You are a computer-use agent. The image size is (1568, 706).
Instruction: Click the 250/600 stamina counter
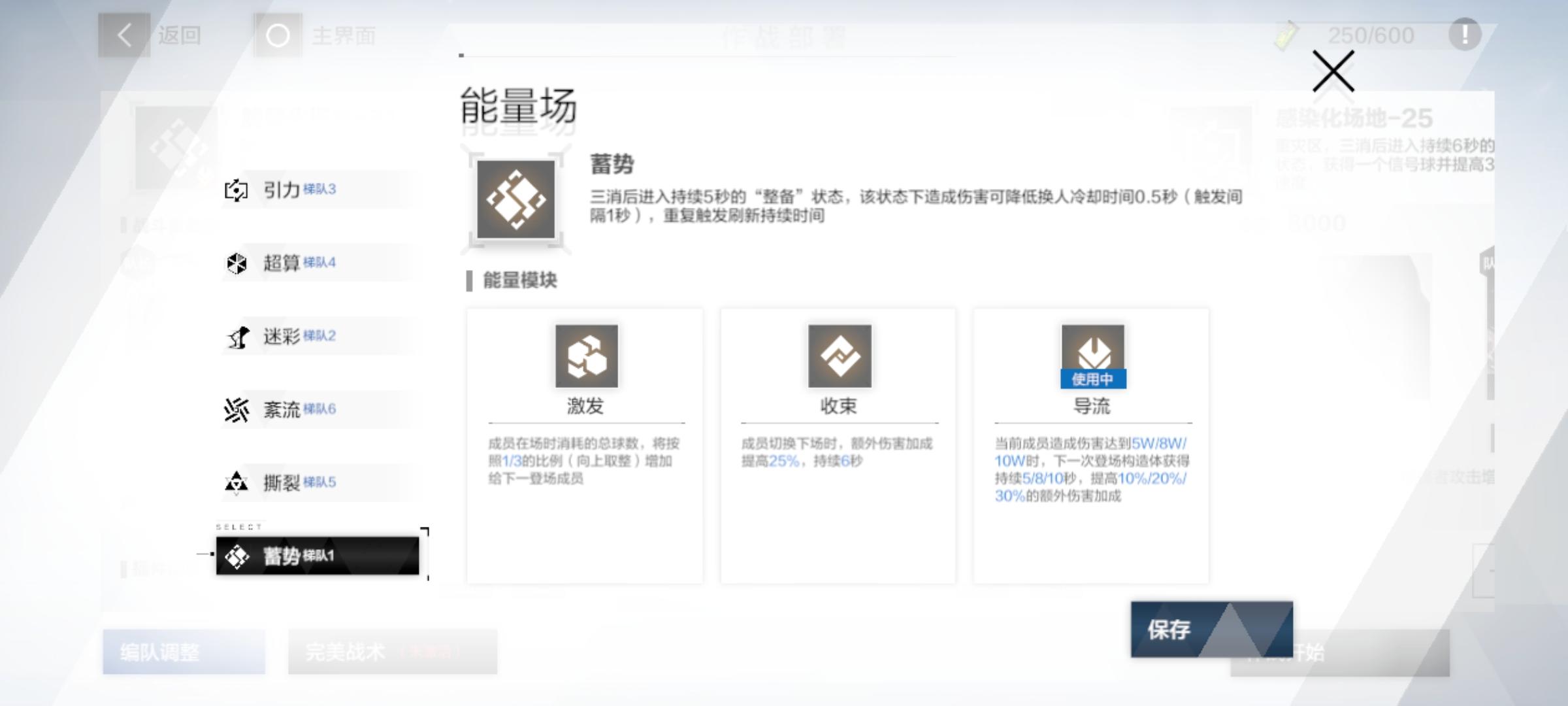pyautogui.click(x=1371, y=35)
